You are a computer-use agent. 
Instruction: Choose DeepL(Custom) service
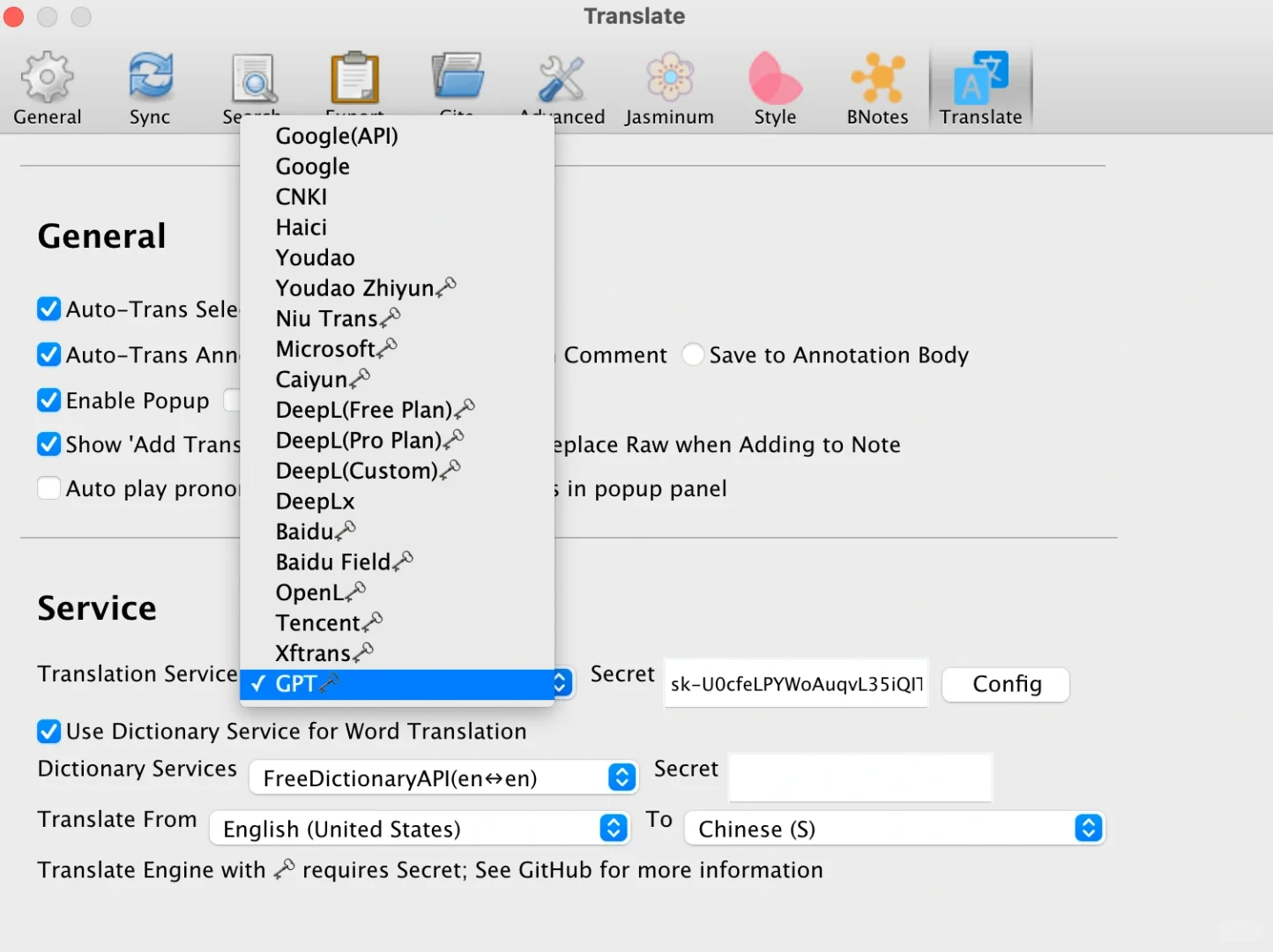coord(397,471)
